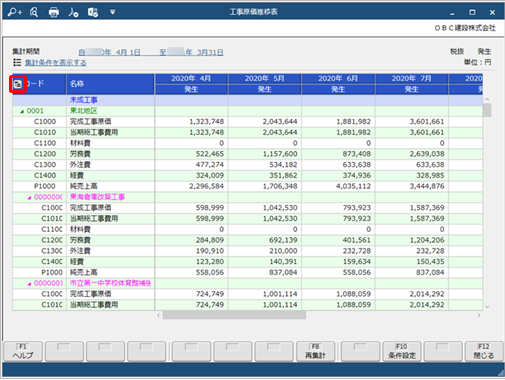The width and height of the screenshot is (505, 380).
Task: Collapse the 0001 東北地区 tree node
Action: (x=22, y=111)
